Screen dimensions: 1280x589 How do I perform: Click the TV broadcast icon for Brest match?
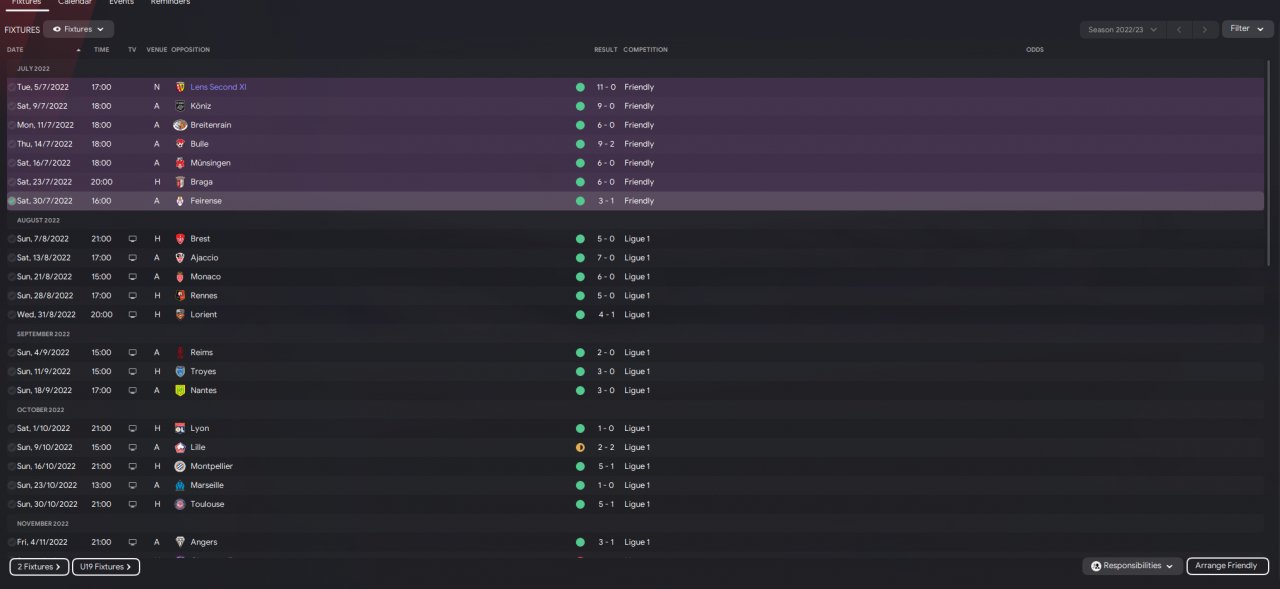pyautogui.click(x=132, y=239)
